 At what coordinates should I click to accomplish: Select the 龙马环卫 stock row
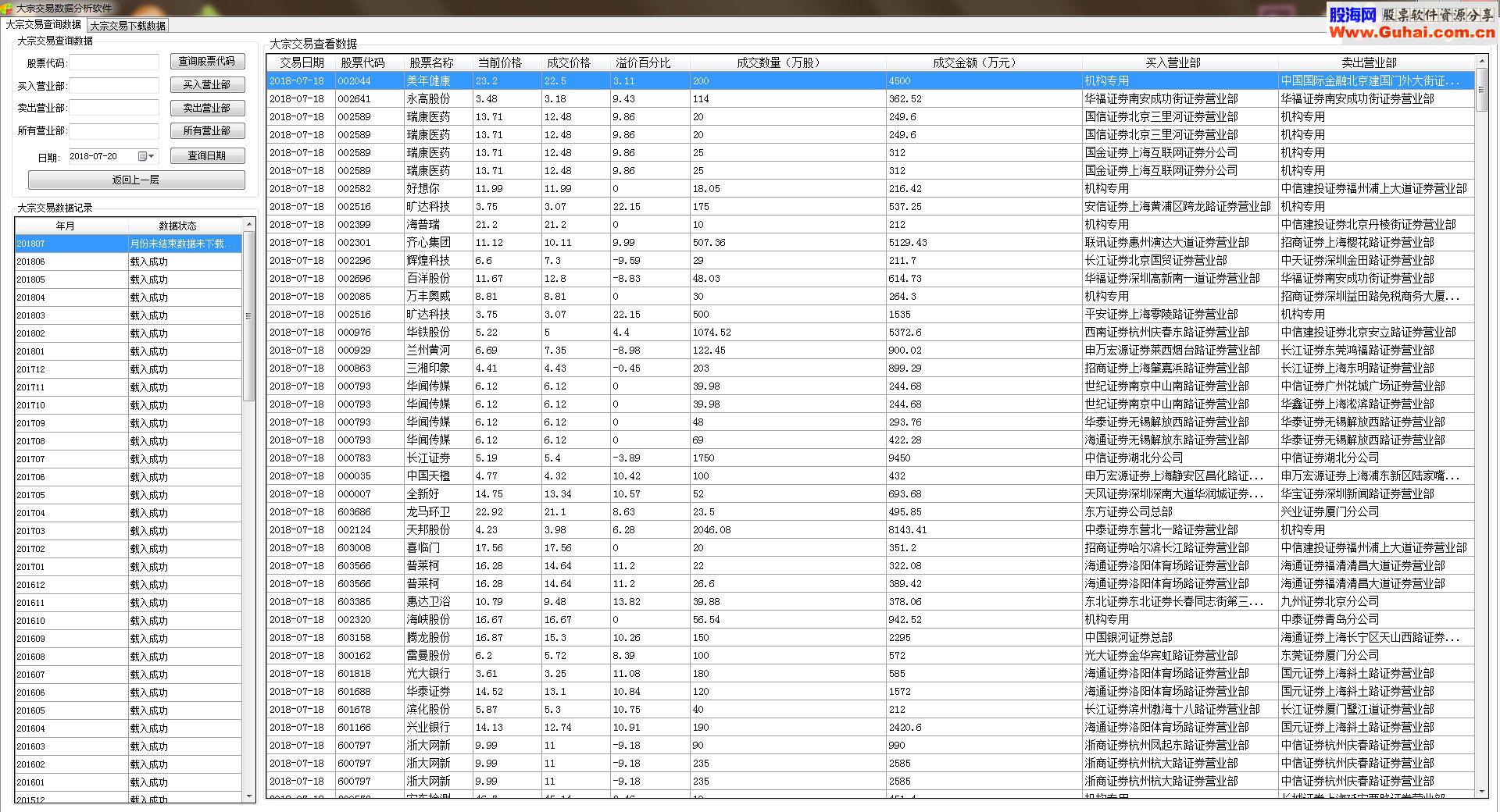pyautogui.click(x=871, y=511)
